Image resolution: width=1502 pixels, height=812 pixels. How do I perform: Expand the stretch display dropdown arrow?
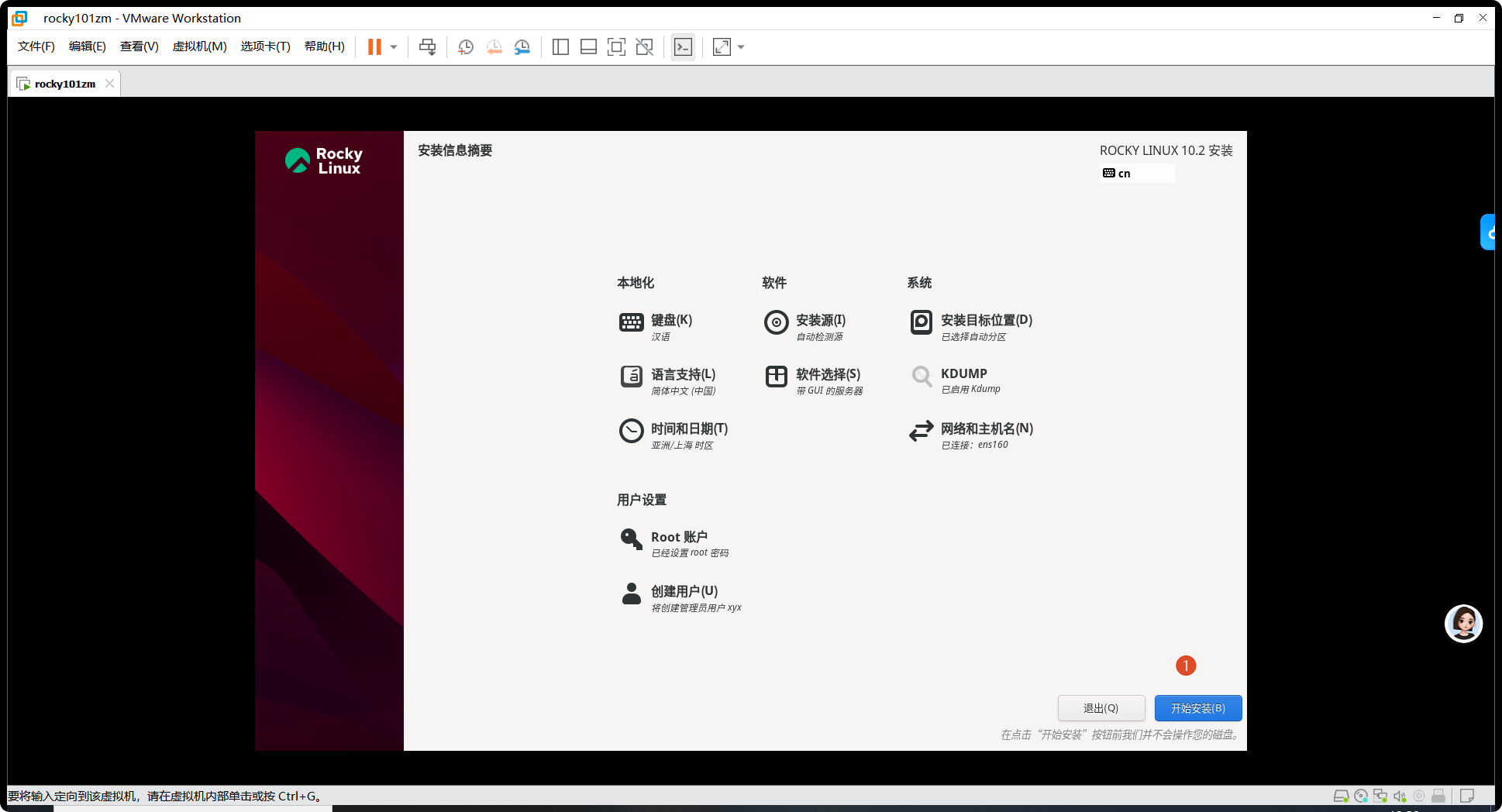pos(741,47)
